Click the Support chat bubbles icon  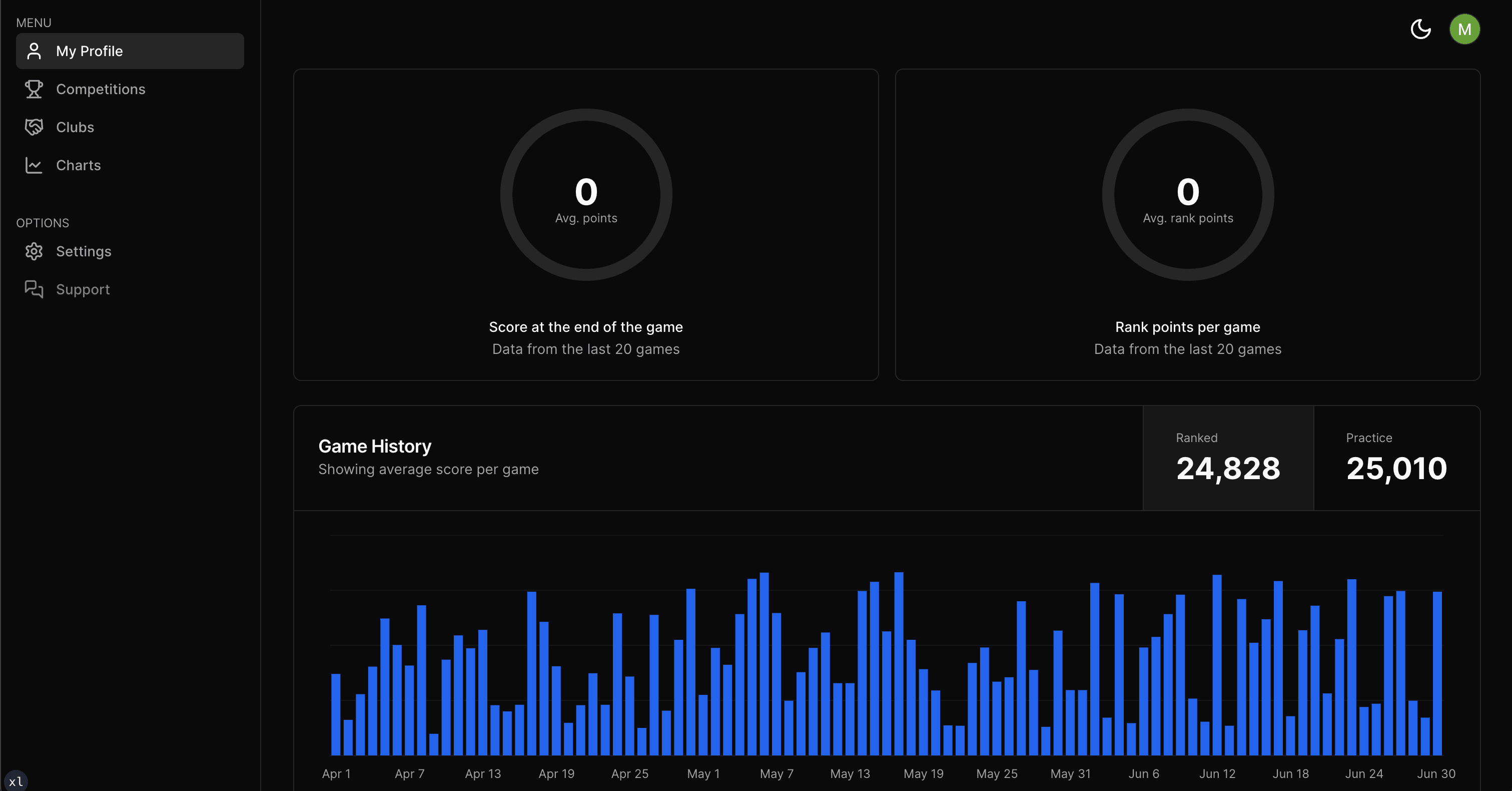click(x=34, y=289)
